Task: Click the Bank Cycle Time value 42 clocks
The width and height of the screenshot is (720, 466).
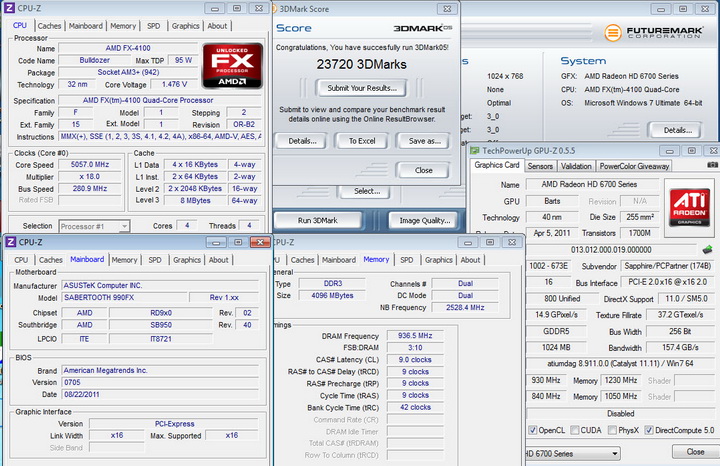Action: point(415,407)
